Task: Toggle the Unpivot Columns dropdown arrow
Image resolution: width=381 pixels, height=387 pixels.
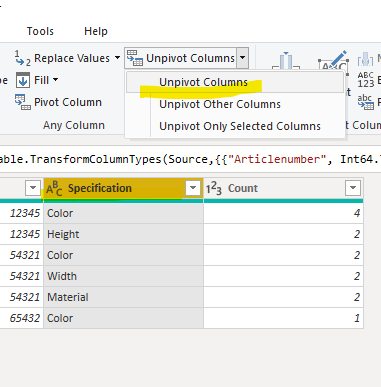Action: pyautogui.click(x=243, y=58)
